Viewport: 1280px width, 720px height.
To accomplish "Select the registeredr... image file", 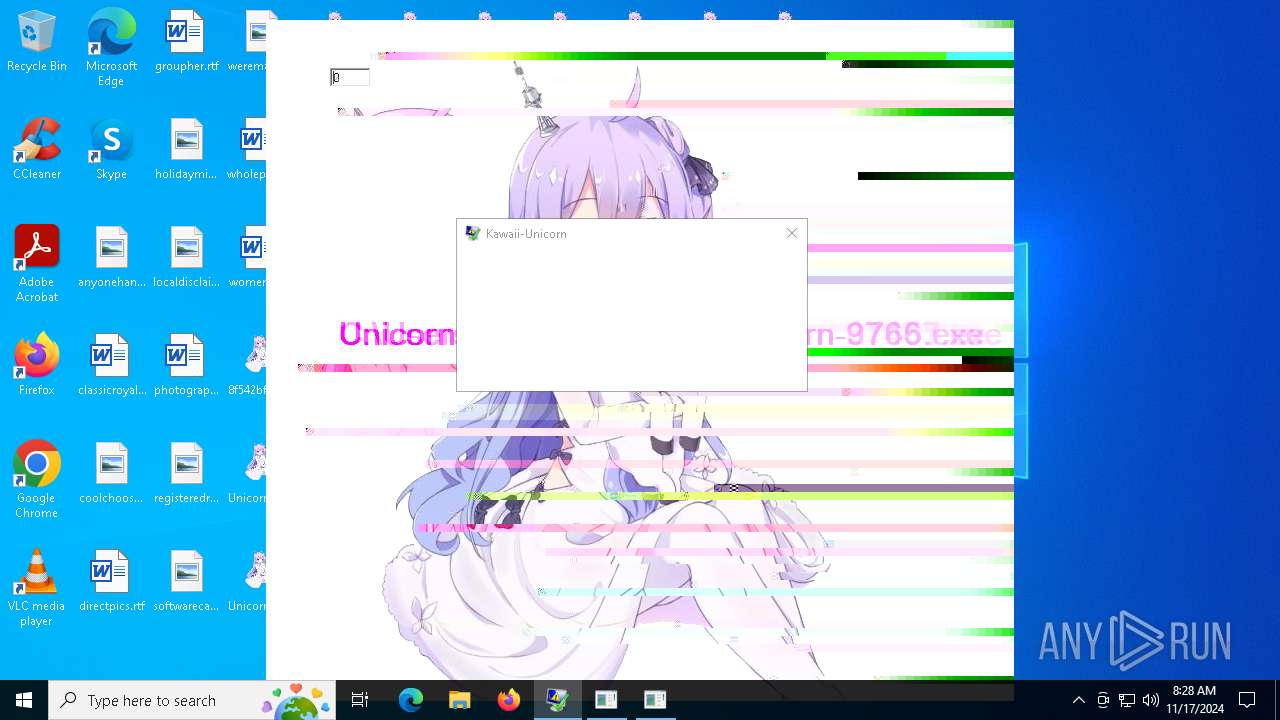I will pos(186,473).
